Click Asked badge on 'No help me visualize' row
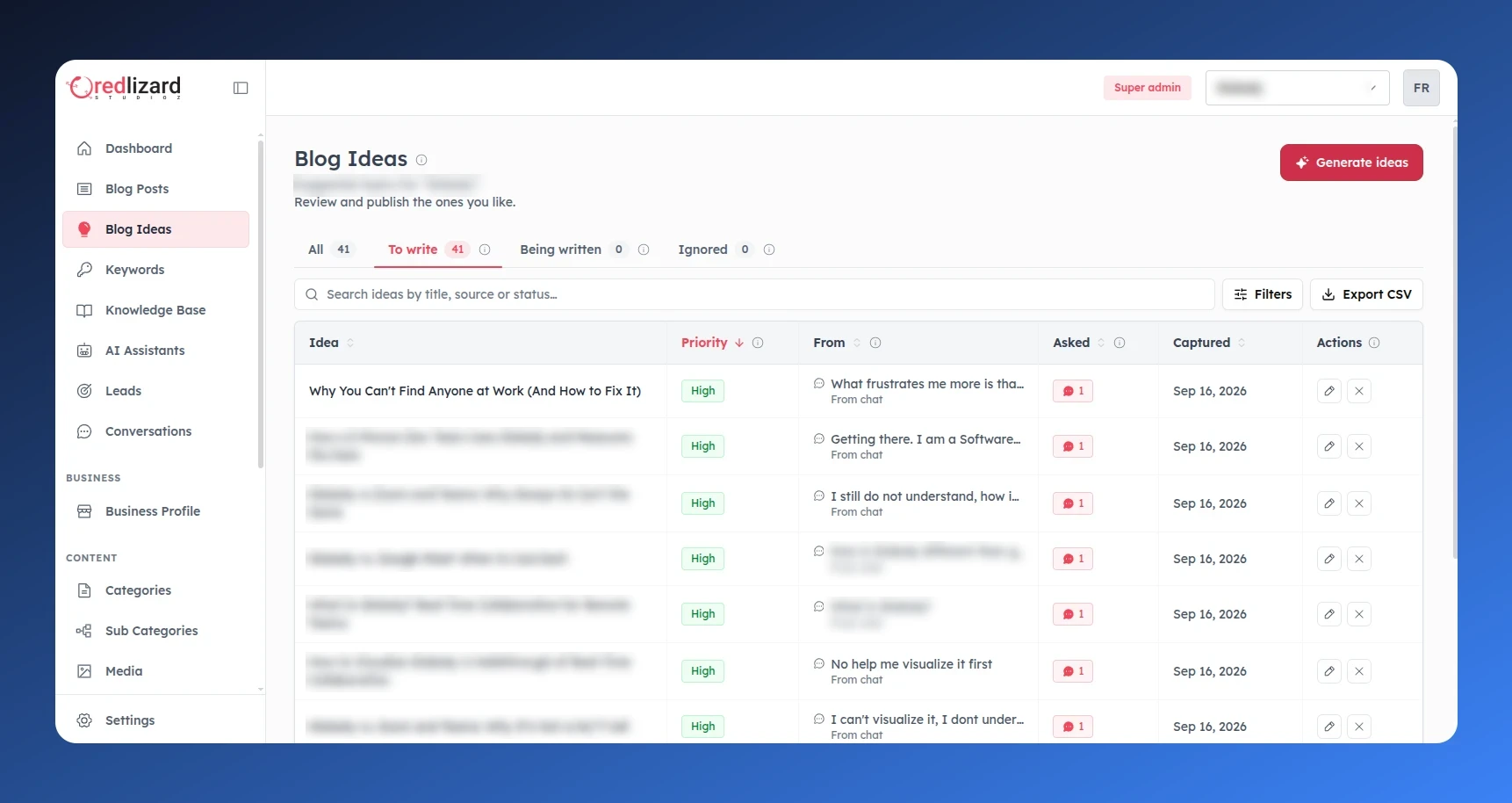 pos(1073,671)
